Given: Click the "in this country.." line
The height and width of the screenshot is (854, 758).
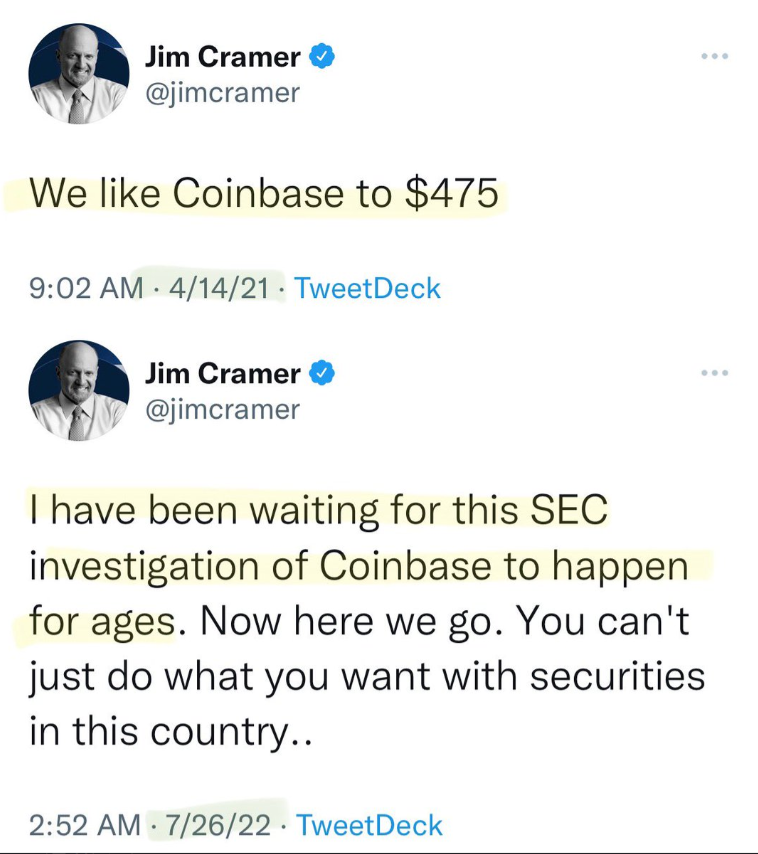Looking at the screenshot, I should tap(170, 731).
